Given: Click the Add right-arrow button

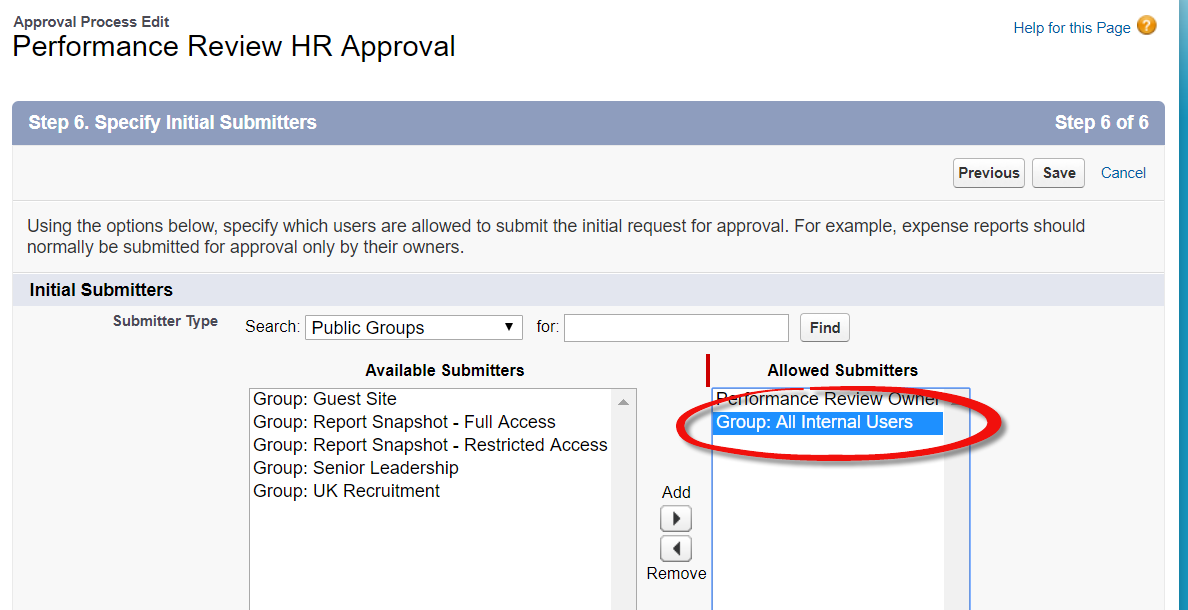Looking at the screenshot, I should pyautogui.click(x=676, y=519).
